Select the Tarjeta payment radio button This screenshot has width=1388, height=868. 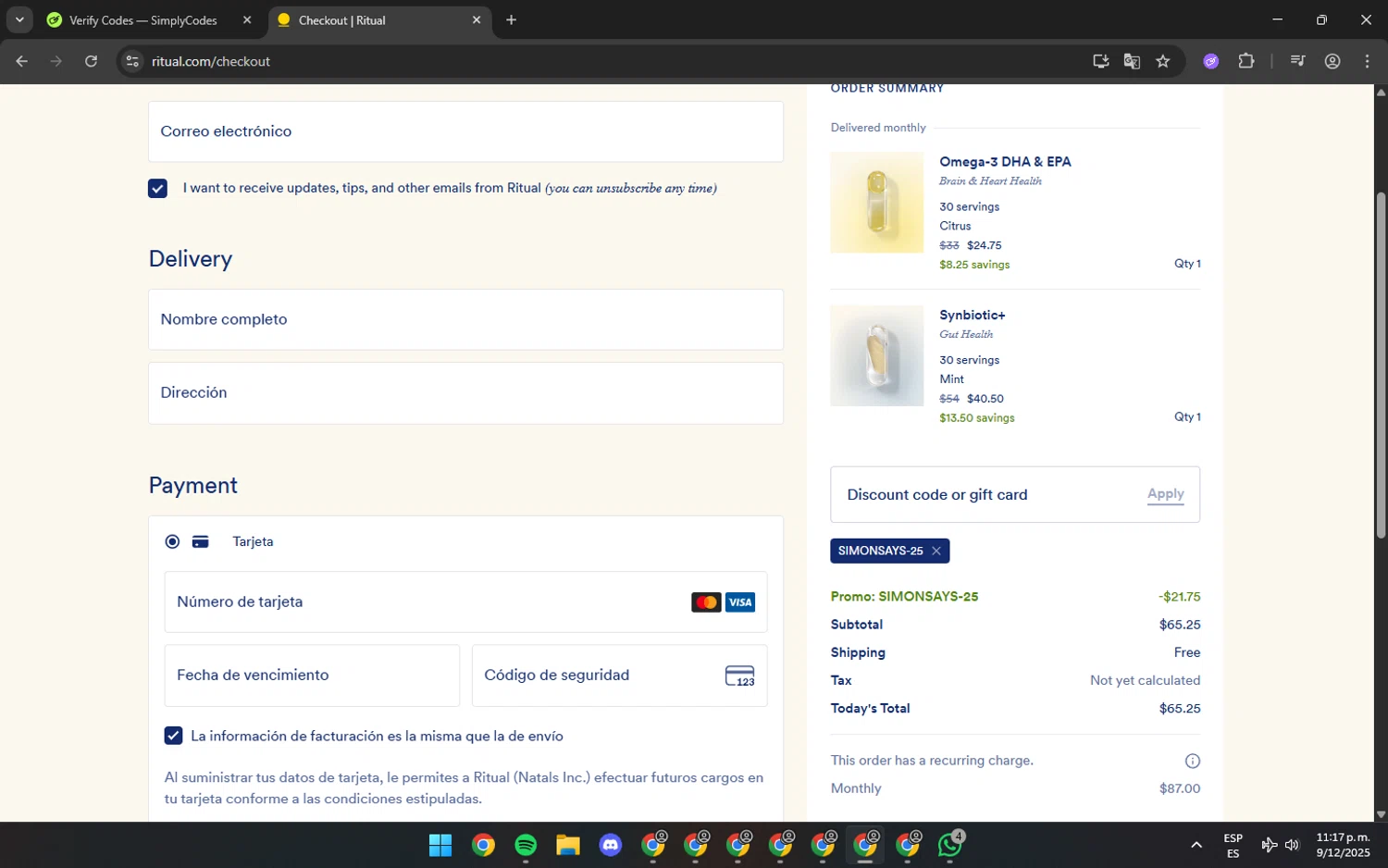tap(172, 541)
